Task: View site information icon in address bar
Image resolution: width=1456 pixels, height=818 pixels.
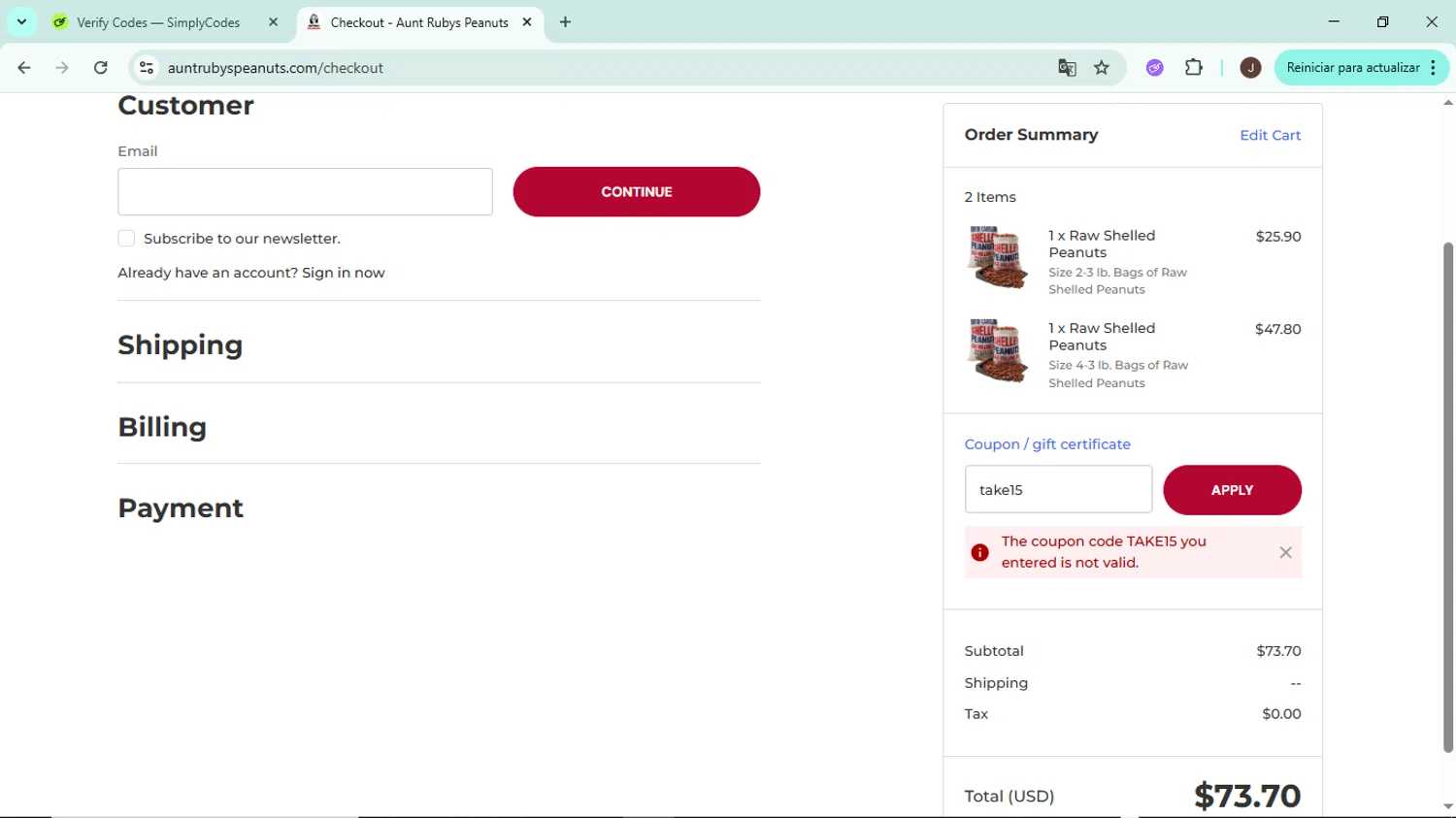Action: (147, 68)
